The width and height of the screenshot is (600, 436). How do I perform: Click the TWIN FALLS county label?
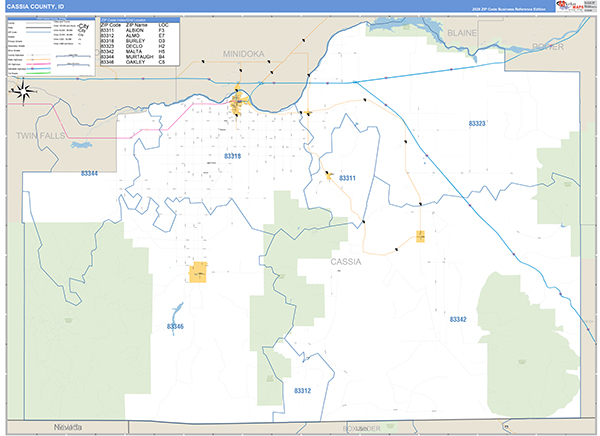(41, 136)
